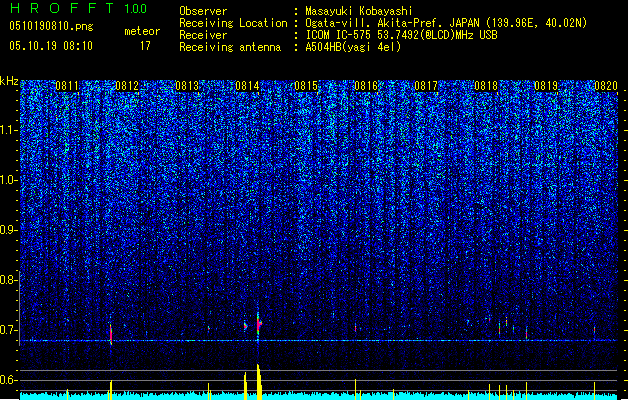Click the 0812 time marker
Viewport: 629px width, 400px height.
(x=127, y=86)
